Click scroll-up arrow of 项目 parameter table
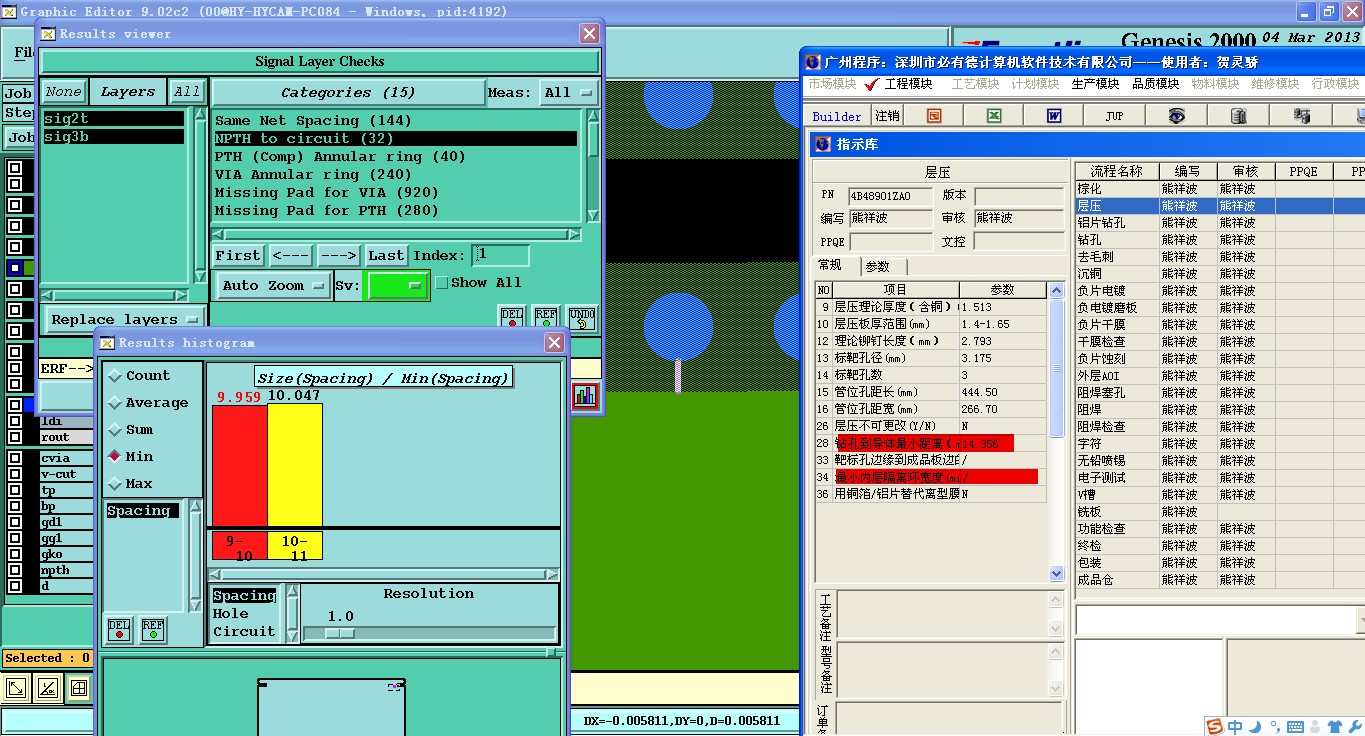 [x=1056, y=290]
